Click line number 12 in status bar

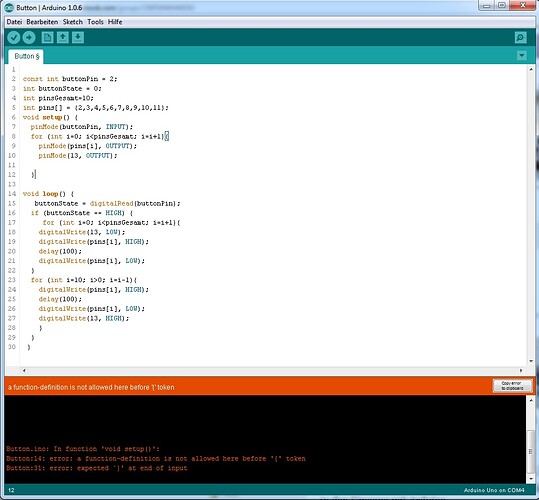(x=11, y=490)
